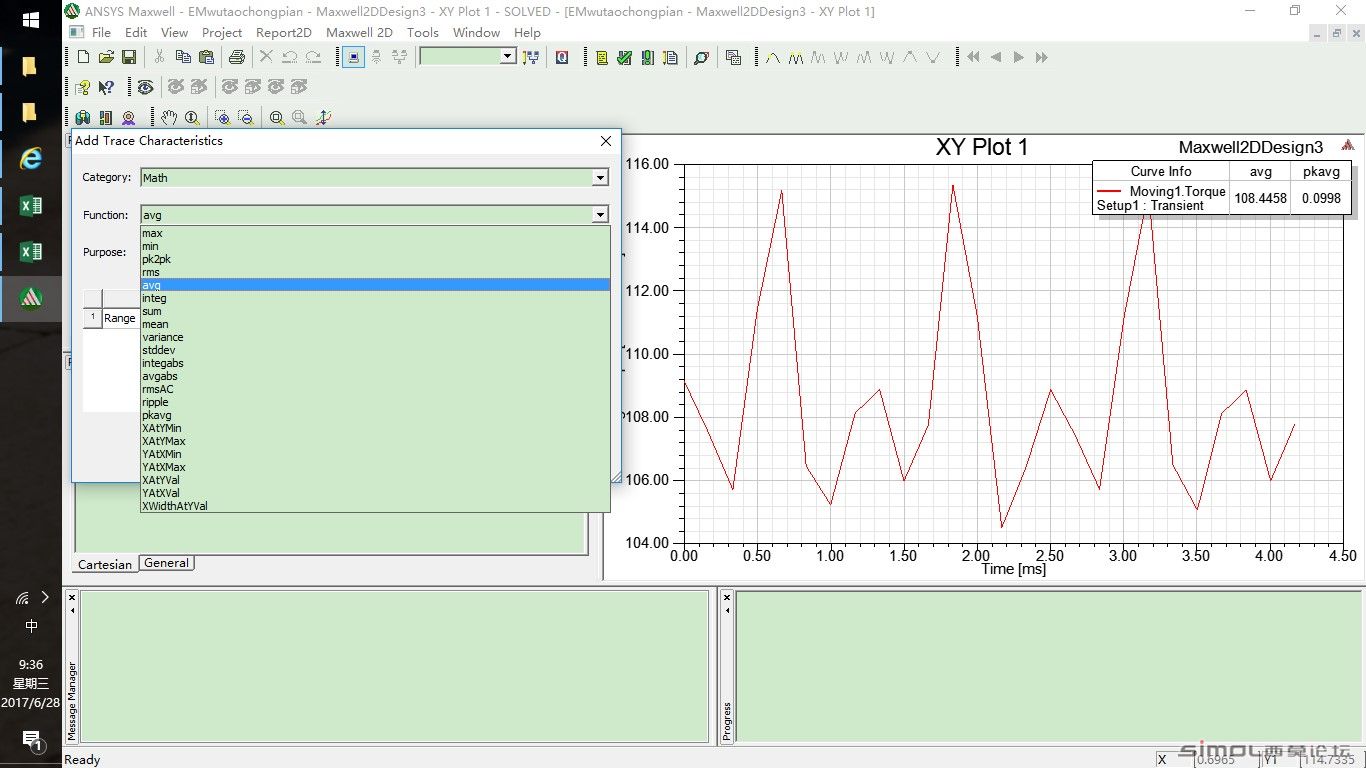Add maximum marker yellow peaks icon
Viewport: 1366px width, 768px height.
tap(796, 57)
